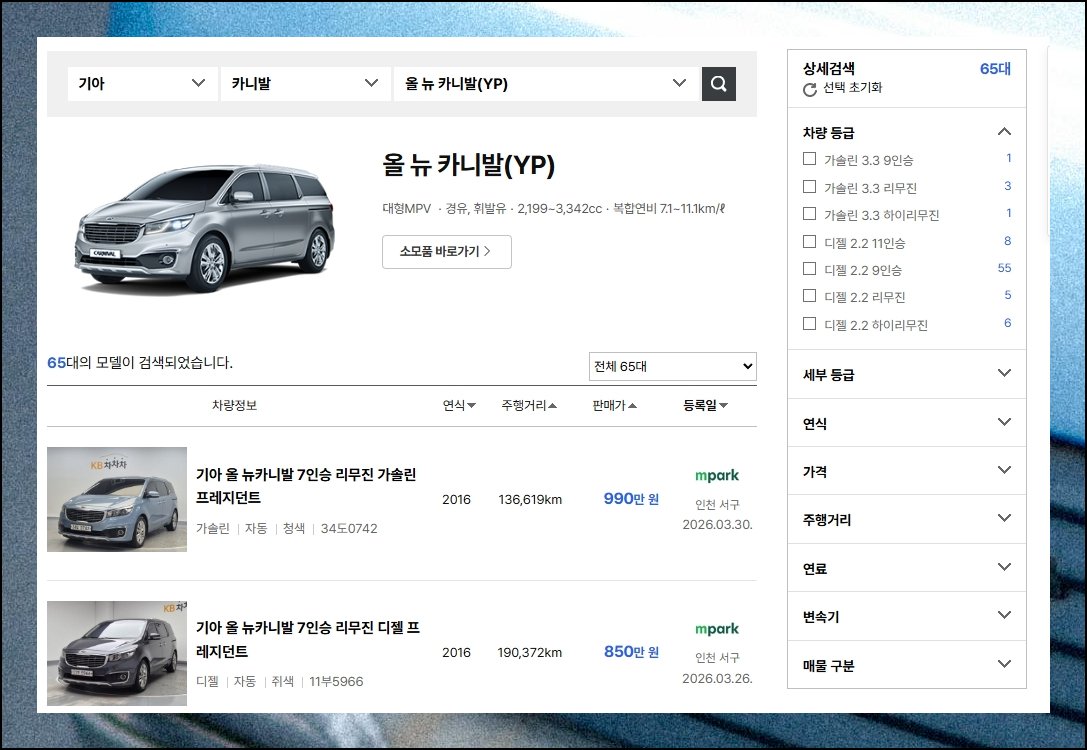Check the 디젤 2.2 하이리무진 checkbox
Viewport: 1087px width, 750px height.
pyautogui.click(x=809, y=323)
